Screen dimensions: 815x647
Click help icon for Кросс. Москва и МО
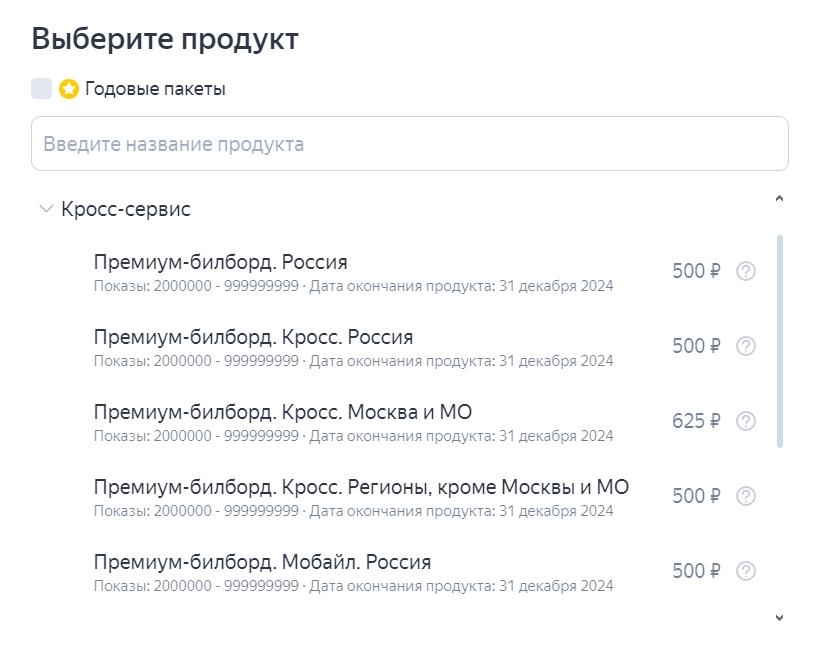(x=745, y=421)
